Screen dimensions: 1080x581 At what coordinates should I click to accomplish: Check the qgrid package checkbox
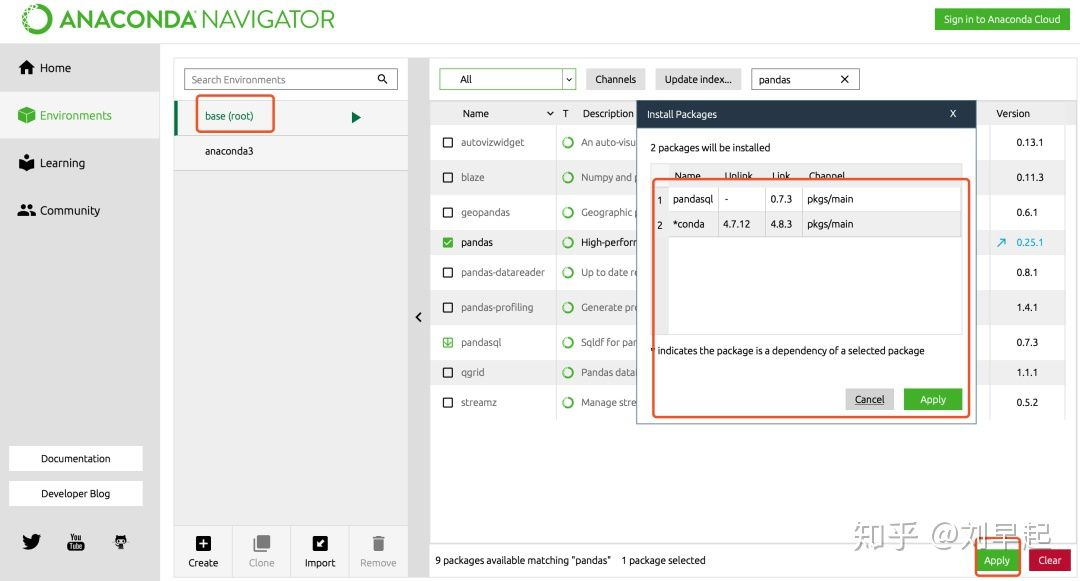448,372
